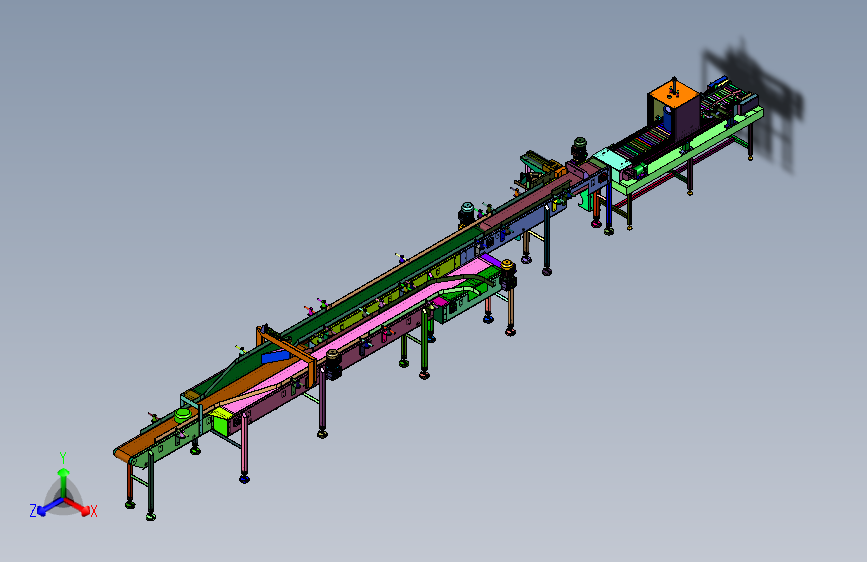Select the yellow-green box beside the pink belt
This screenshot has height=562, width=867.
[220, 421]
